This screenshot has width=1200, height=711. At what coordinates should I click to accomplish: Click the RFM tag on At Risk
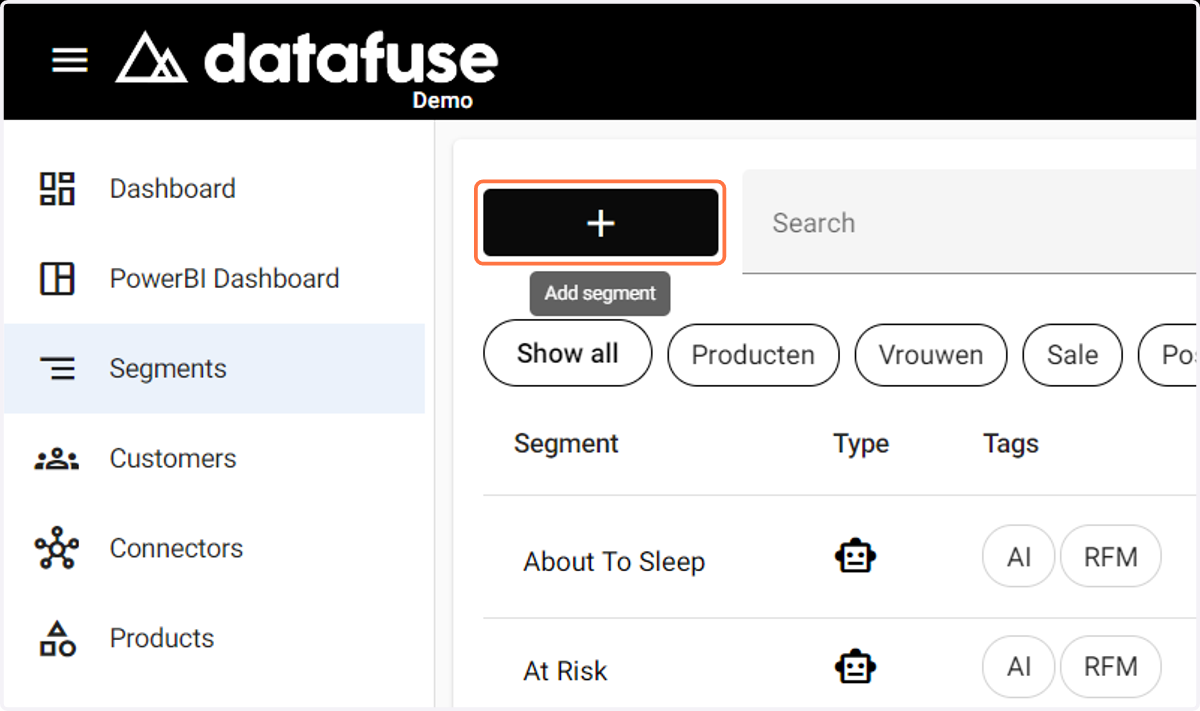coord(1110,667)
